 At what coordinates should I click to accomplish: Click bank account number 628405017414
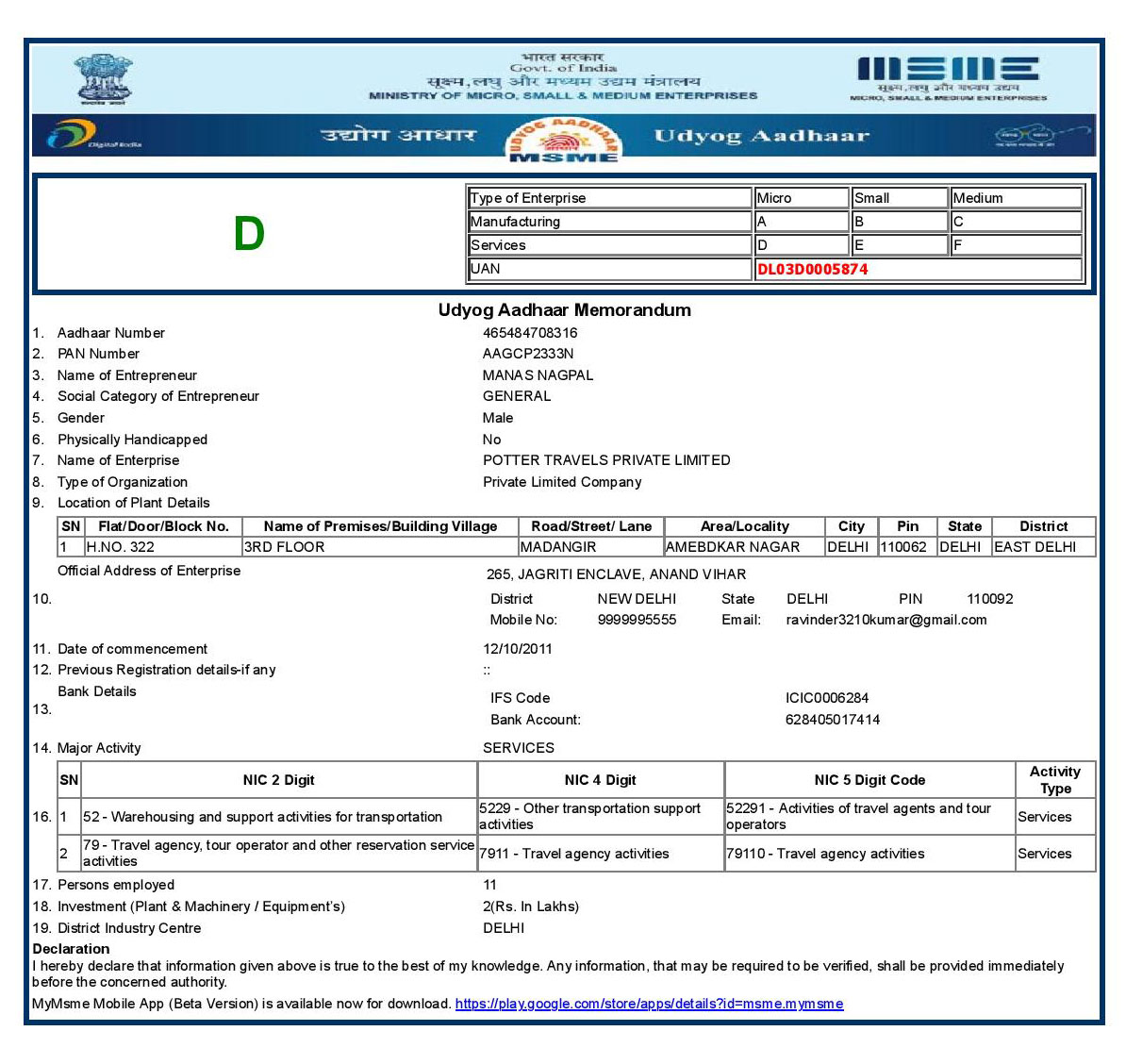click(833, 719)
